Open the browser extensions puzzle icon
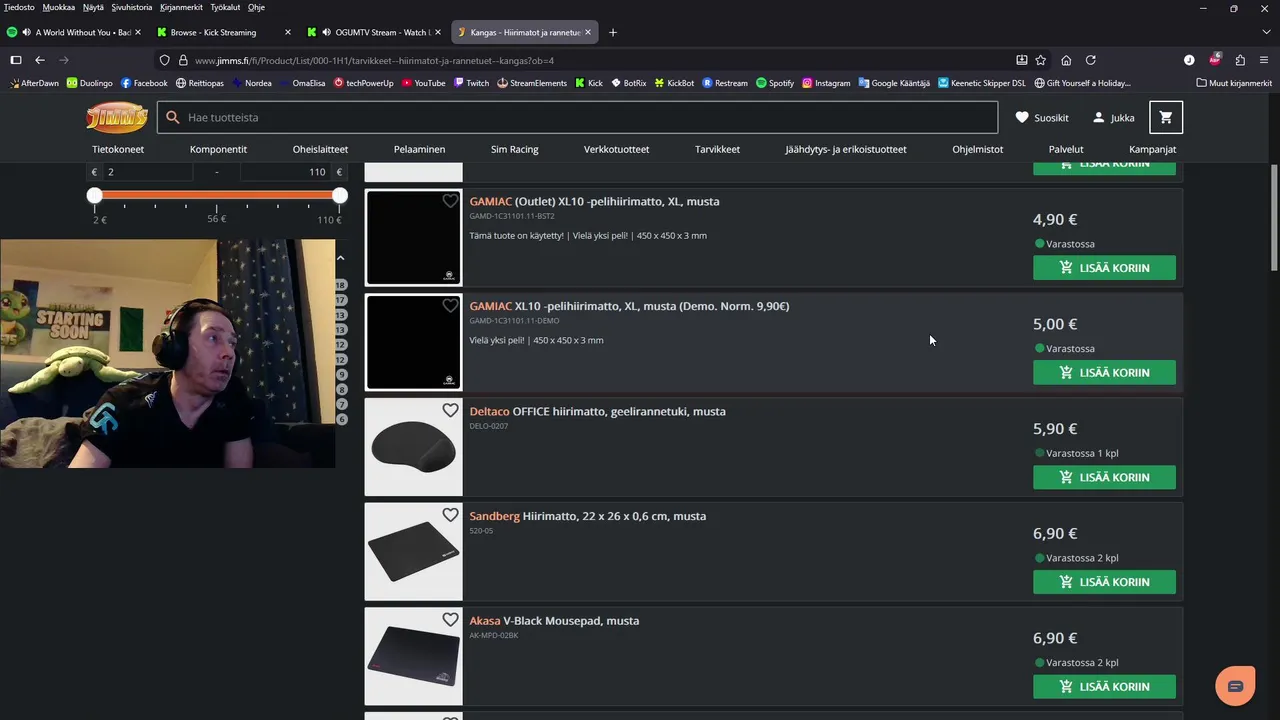Screen dimensions: 1280x720 pyautogui.click(x=1240, y=60)
